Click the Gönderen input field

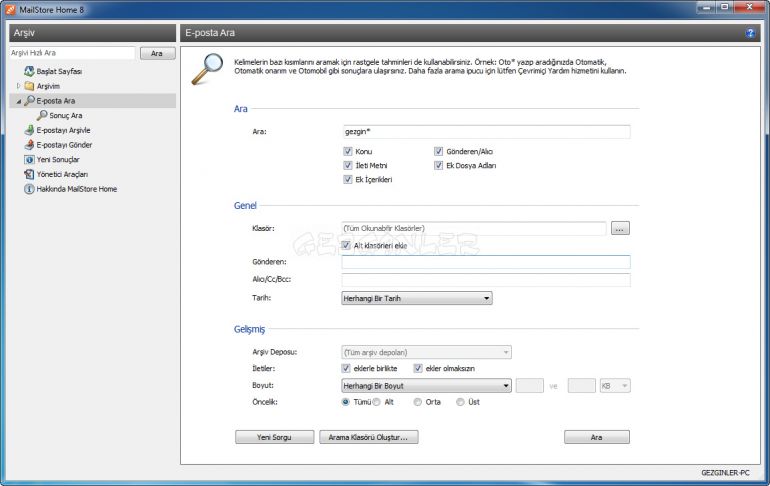coord(486,262)
